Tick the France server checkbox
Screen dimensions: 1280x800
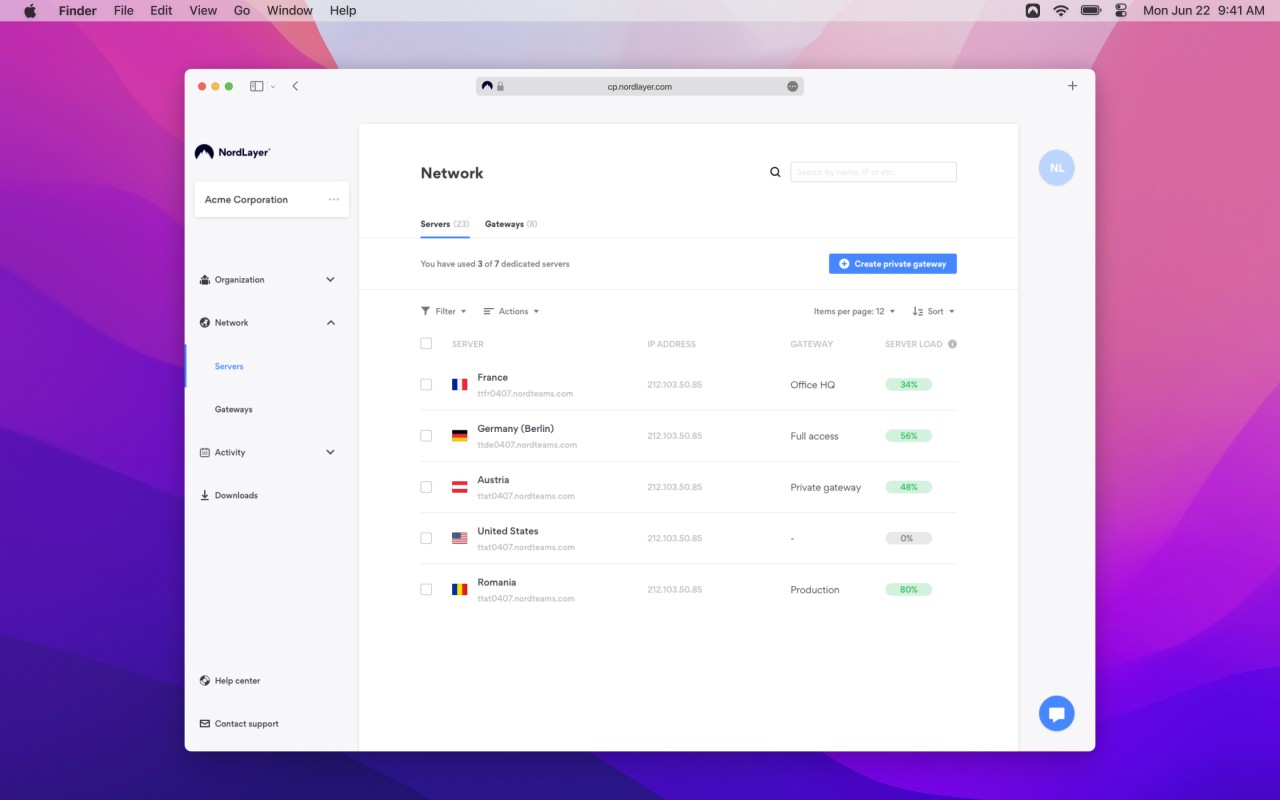coord(426,385)
